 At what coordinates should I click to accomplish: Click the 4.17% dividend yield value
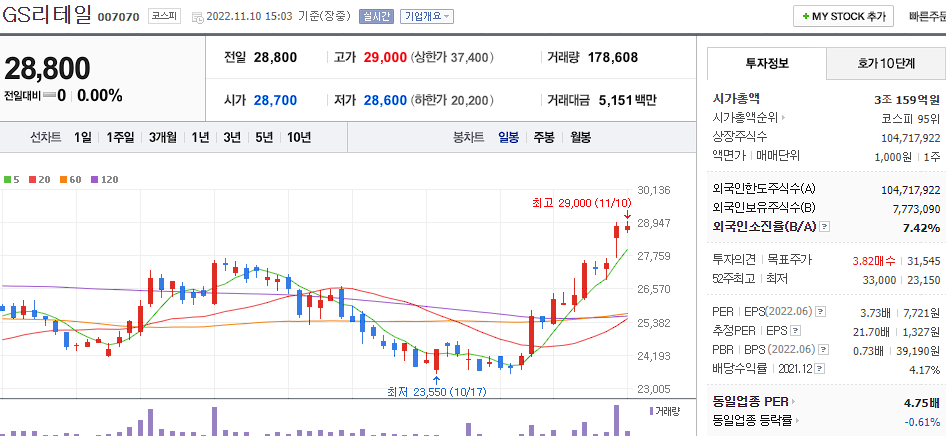coord(925,370)
